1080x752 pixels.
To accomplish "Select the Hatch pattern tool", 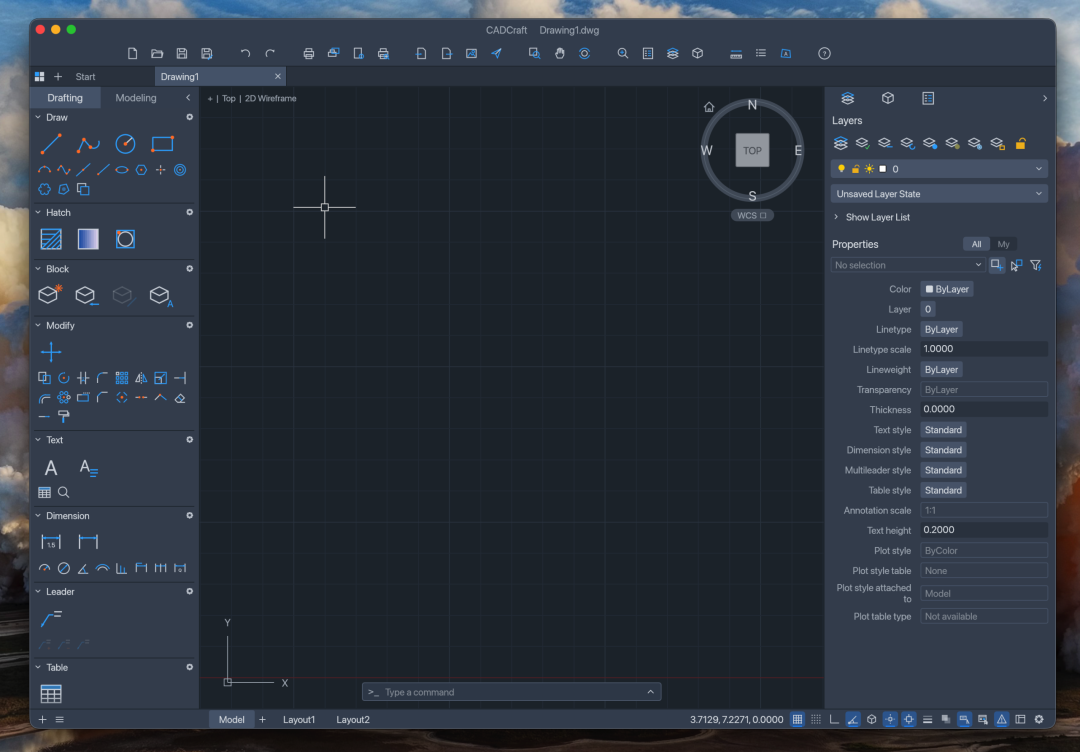I will (51, 239).
